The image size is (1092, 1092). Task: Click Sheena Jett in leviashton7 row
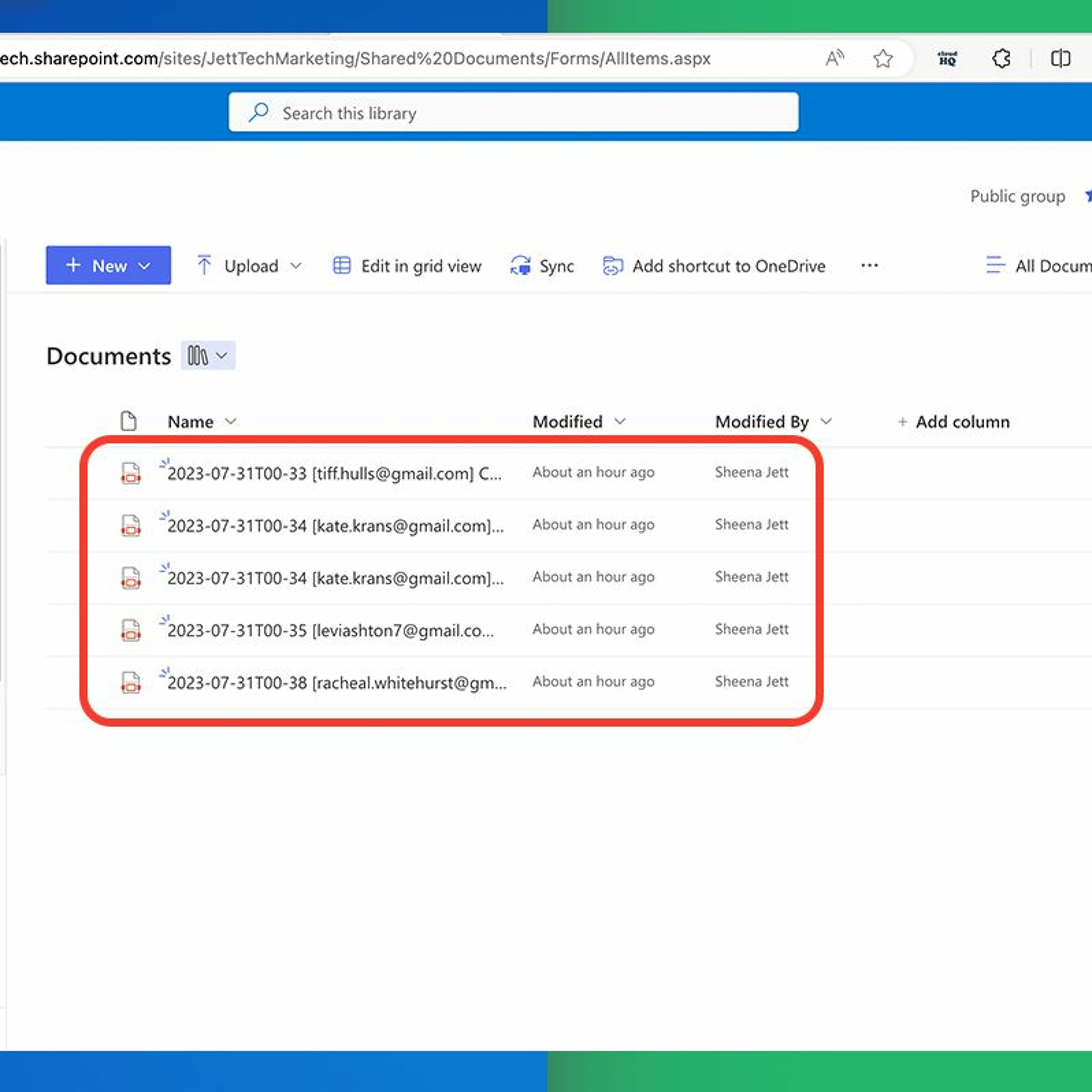[x=752, y=629]
